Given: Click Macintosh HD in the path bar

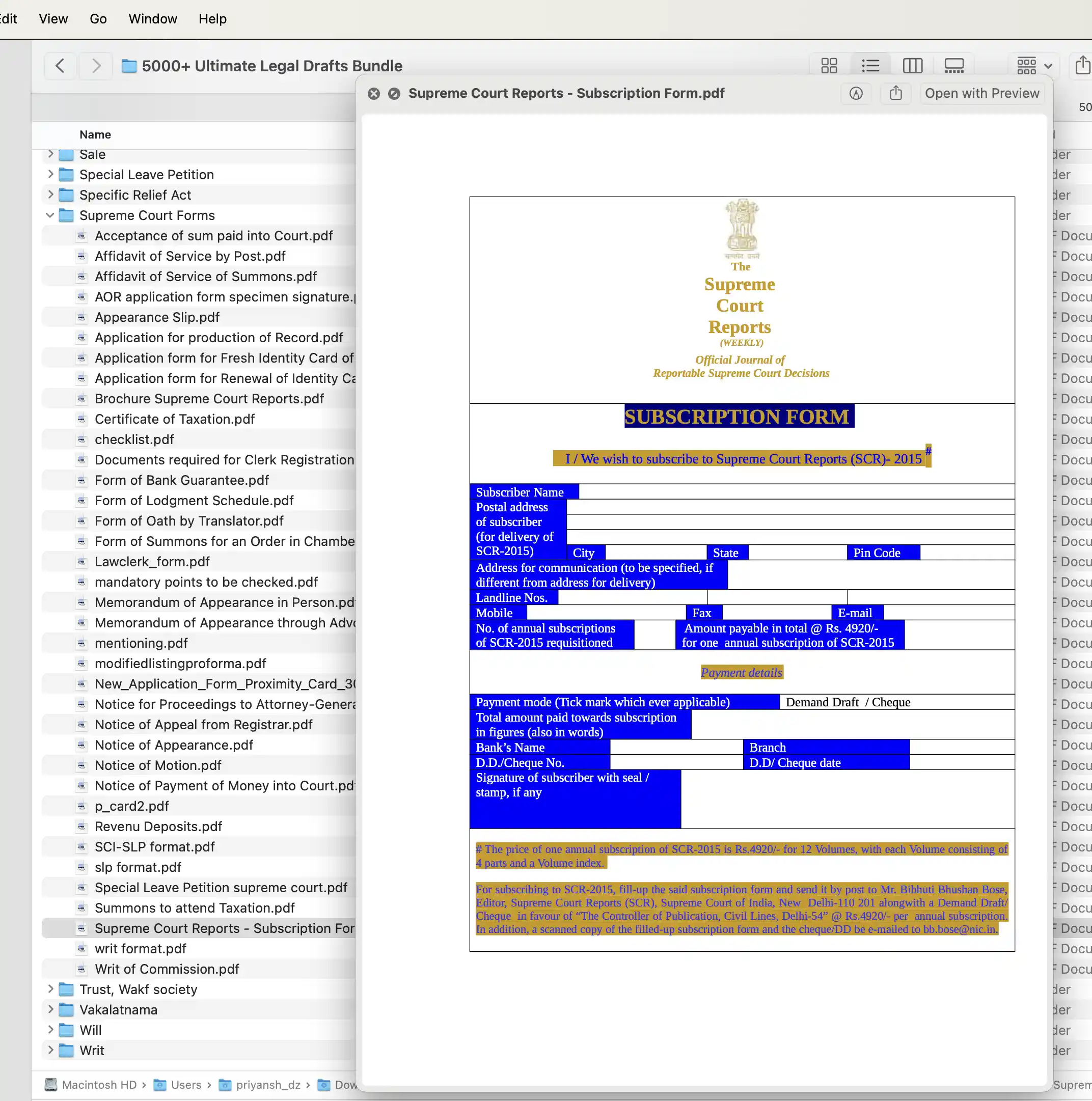Looking at the screenshot, I should tap(91, 1085).
